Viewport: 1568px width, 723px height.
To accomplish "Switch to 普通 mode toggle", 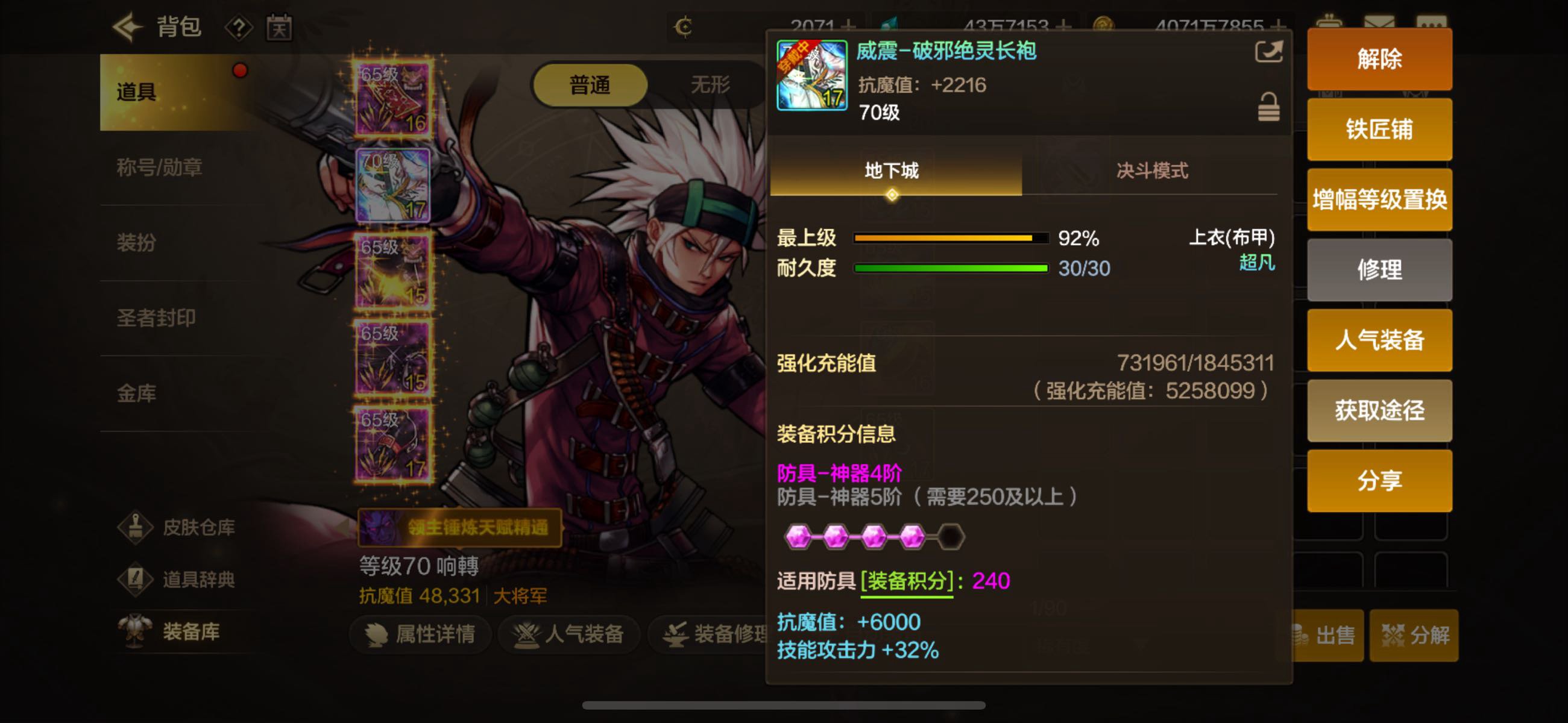I will tap(589, 85).
